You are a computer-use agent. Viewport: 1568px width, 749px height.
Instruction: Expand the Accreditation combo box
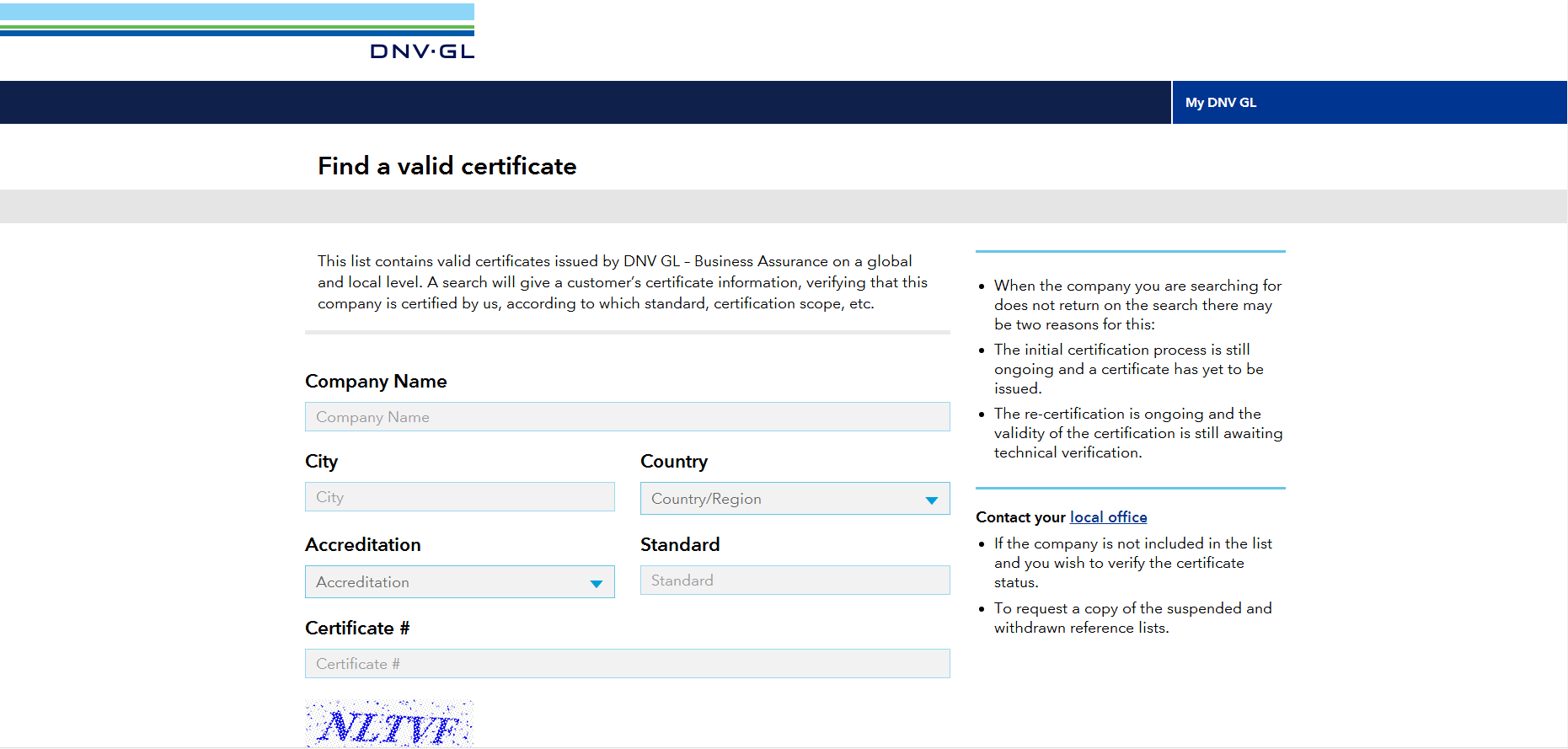point(447,582)
